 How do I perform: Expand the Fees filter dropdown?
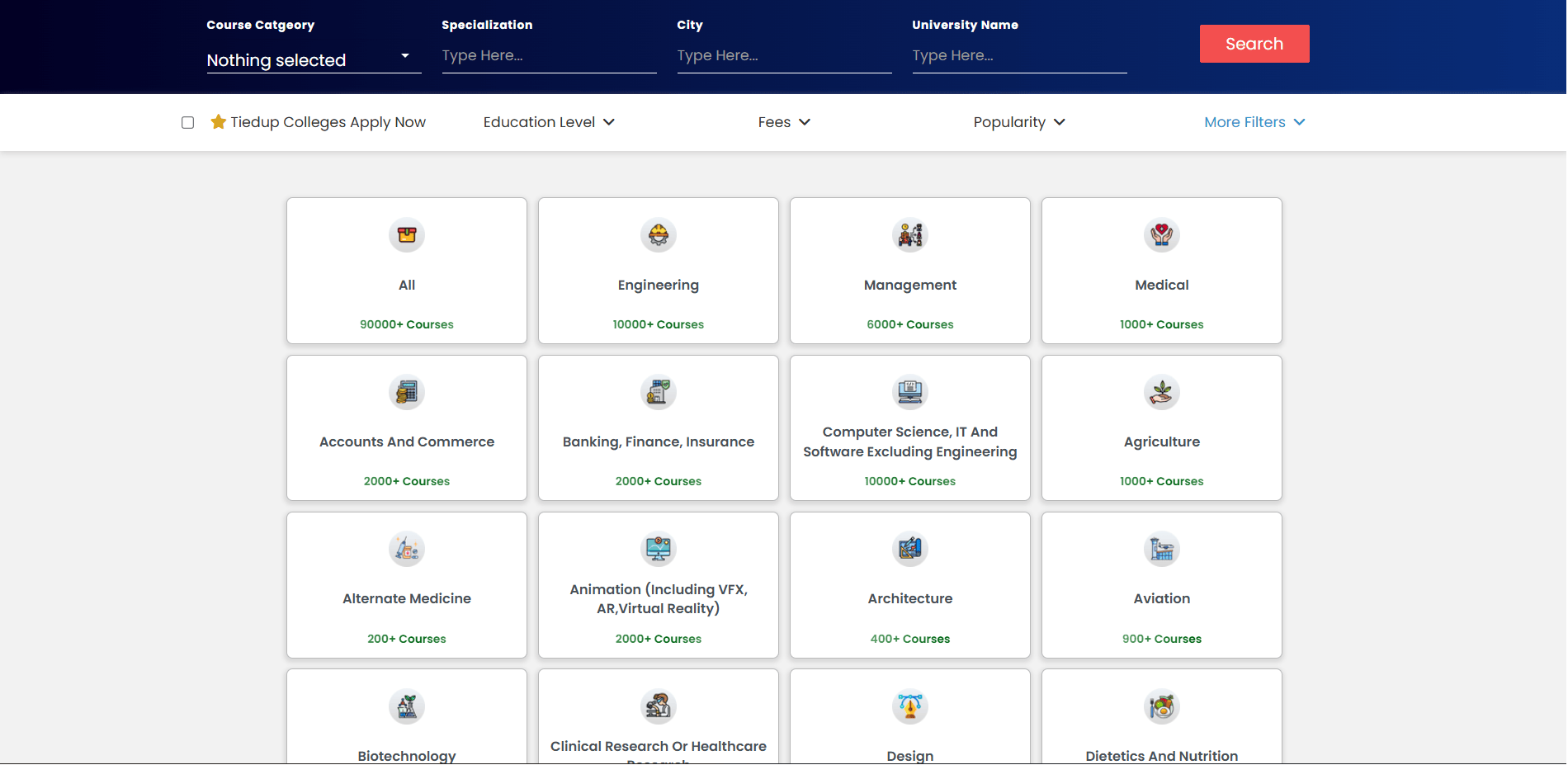click(784, 122)
